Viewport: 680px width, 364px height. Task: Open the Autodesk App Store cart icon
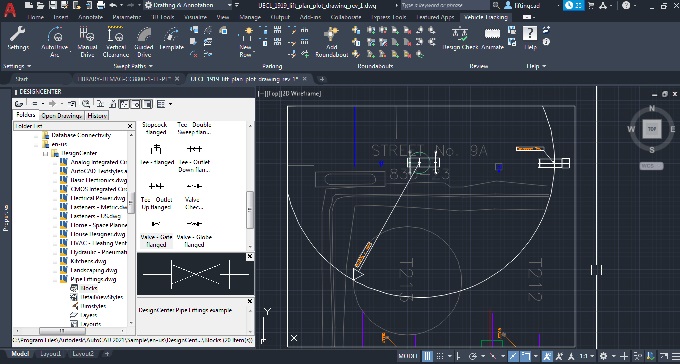[590, 5]
